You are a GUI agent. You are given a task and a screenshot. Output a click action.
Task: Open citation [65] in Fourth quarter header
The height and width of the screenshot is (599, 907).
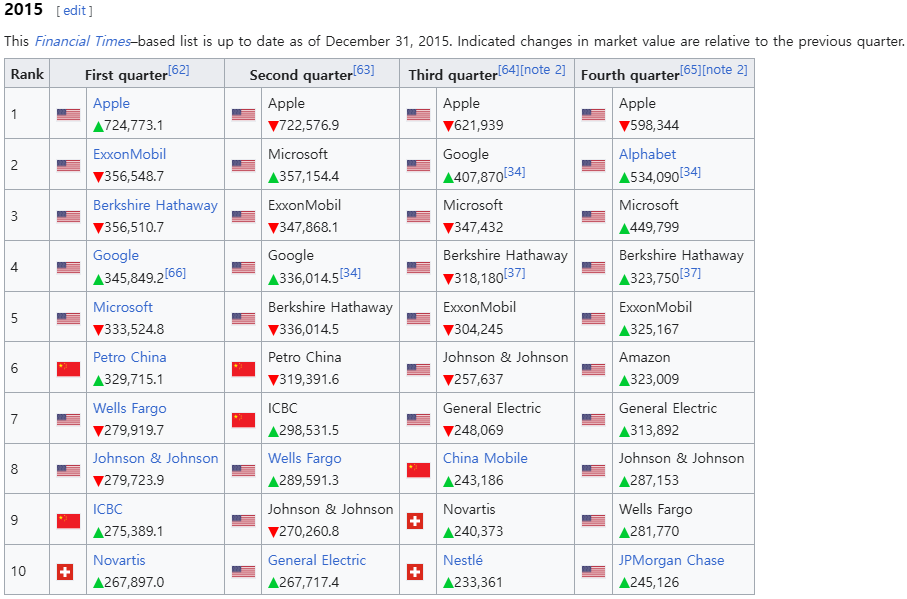click(691, 70)
